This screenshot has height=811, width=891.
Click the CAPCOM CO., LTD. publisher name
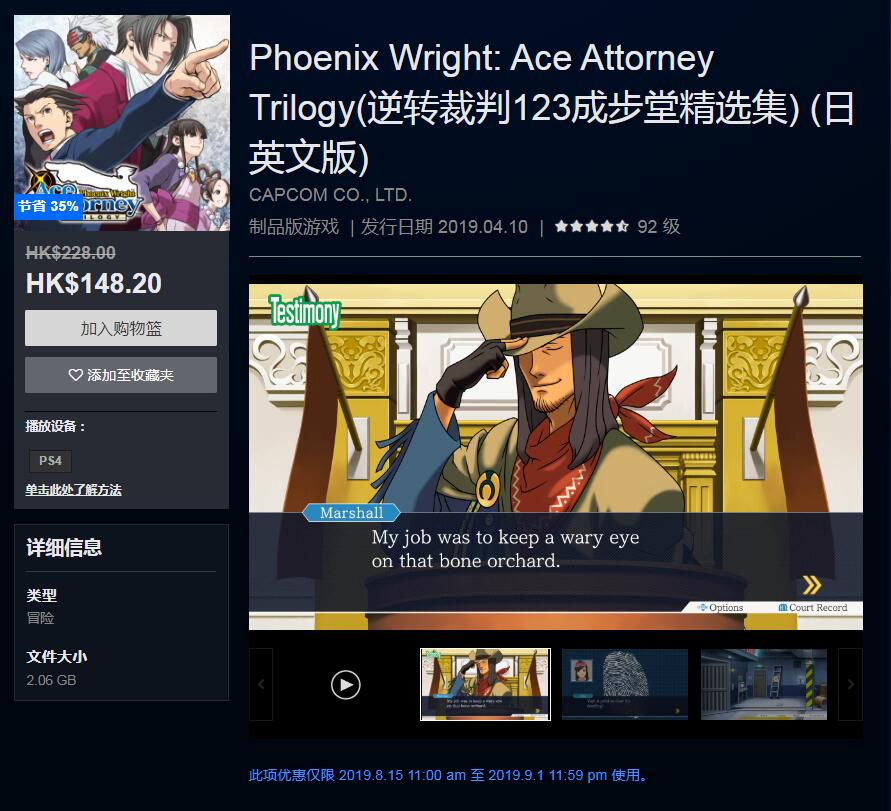coord(330,195)
